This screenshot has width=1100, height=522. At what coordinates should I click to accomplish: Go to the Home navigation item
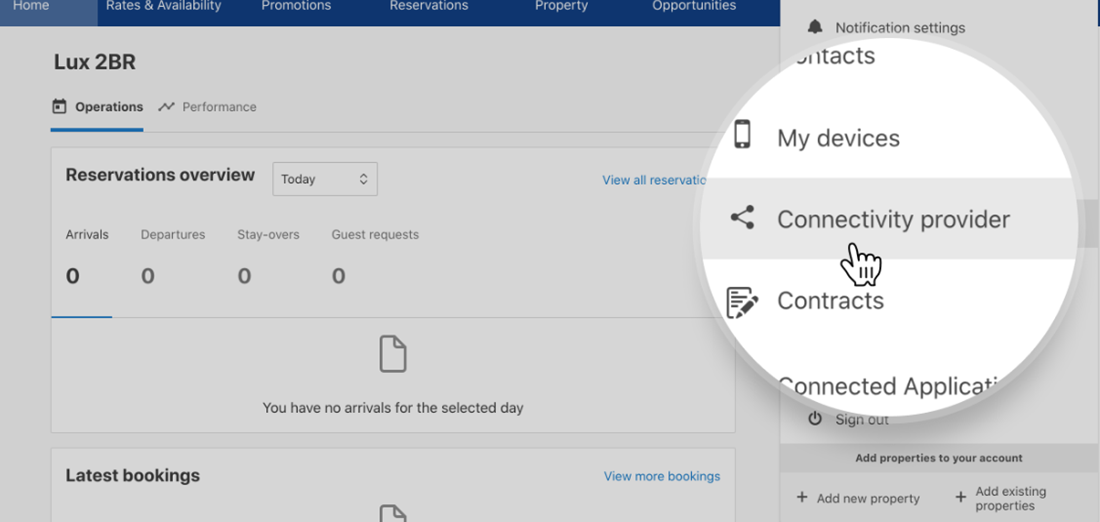[x=31, y=6]
